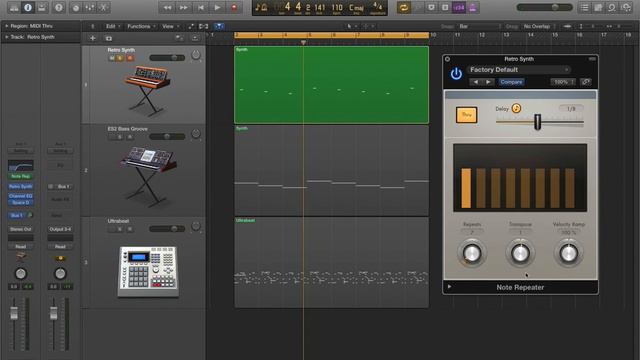Viewport: 640px width, 360px height.
Task: Expand Region MIDI Thru inspector section
Action: coord(6,26)
